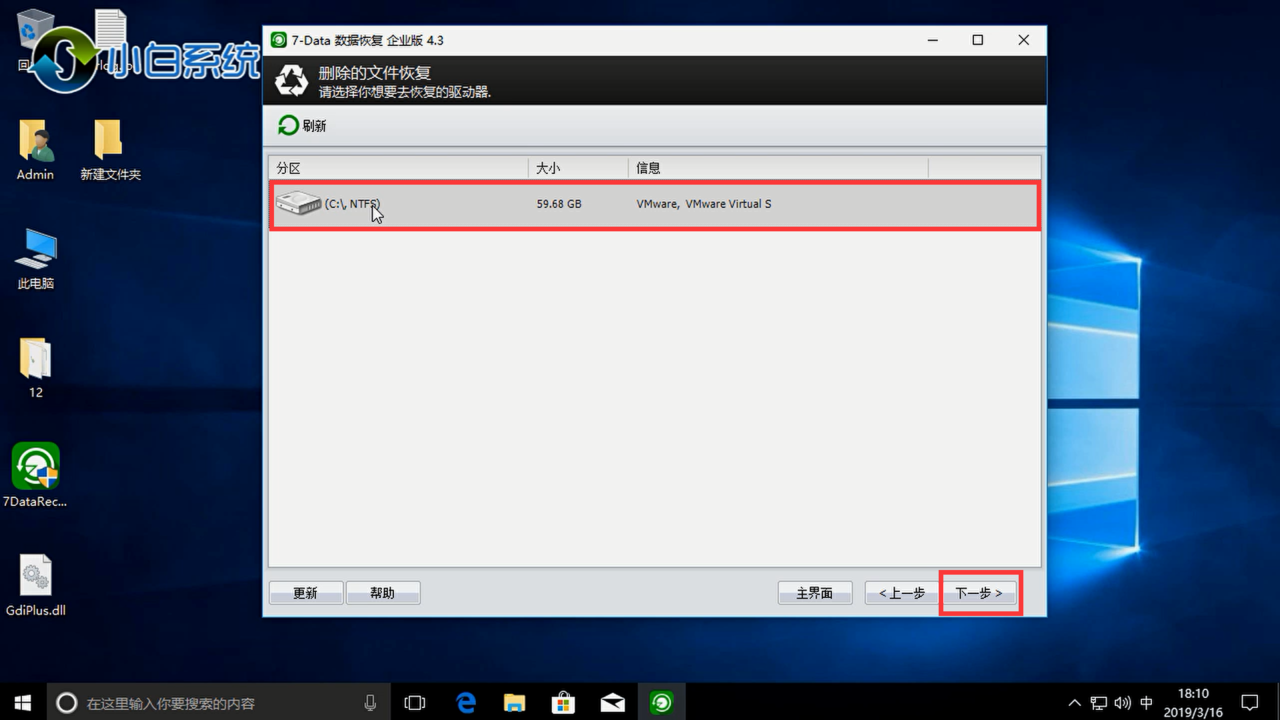Open the Admin folder on desktop
The image size is (1280, 720).
coord(35,151)
